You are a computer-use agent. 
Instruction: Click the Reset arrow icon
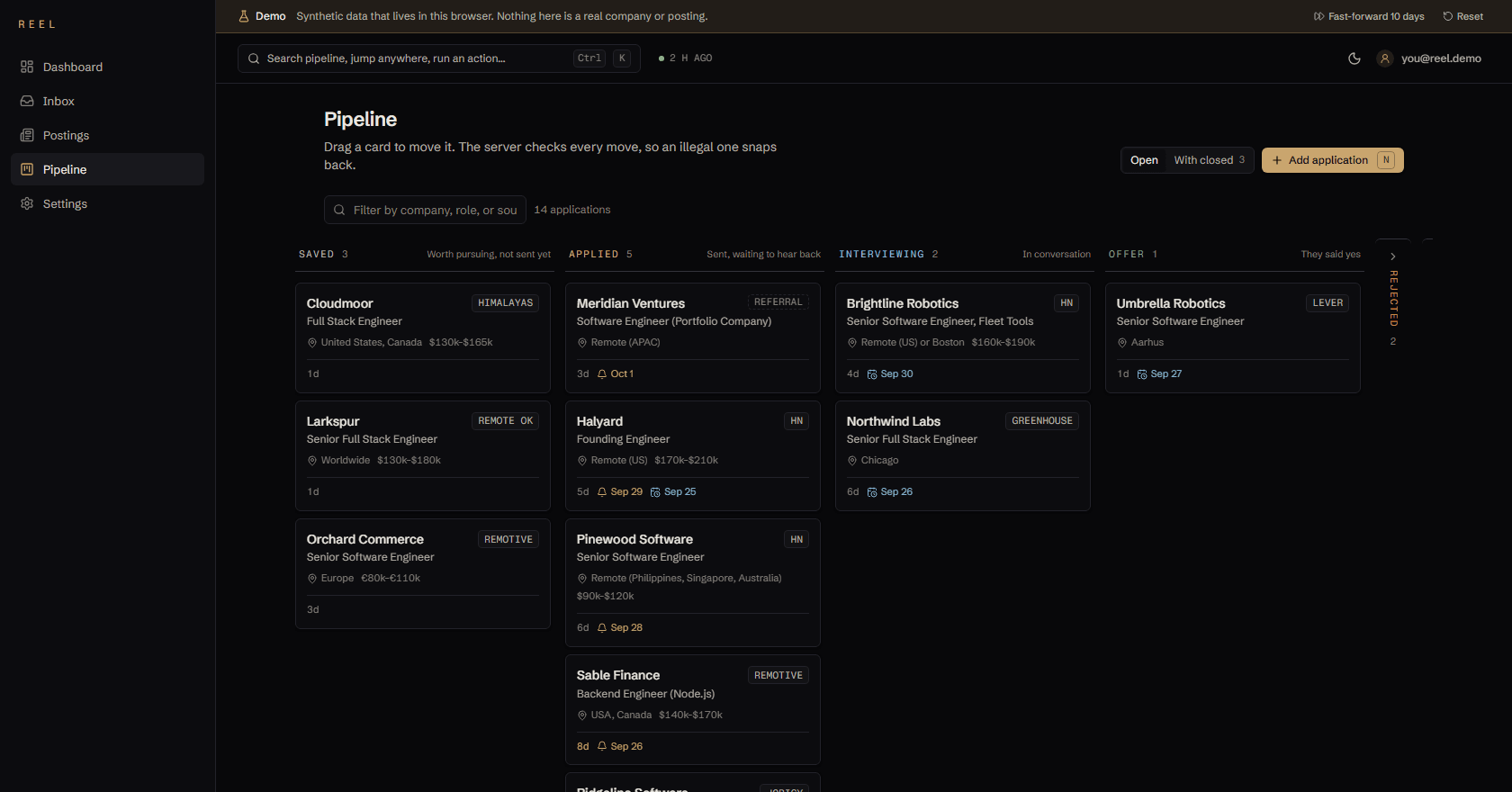point(1448,16)
